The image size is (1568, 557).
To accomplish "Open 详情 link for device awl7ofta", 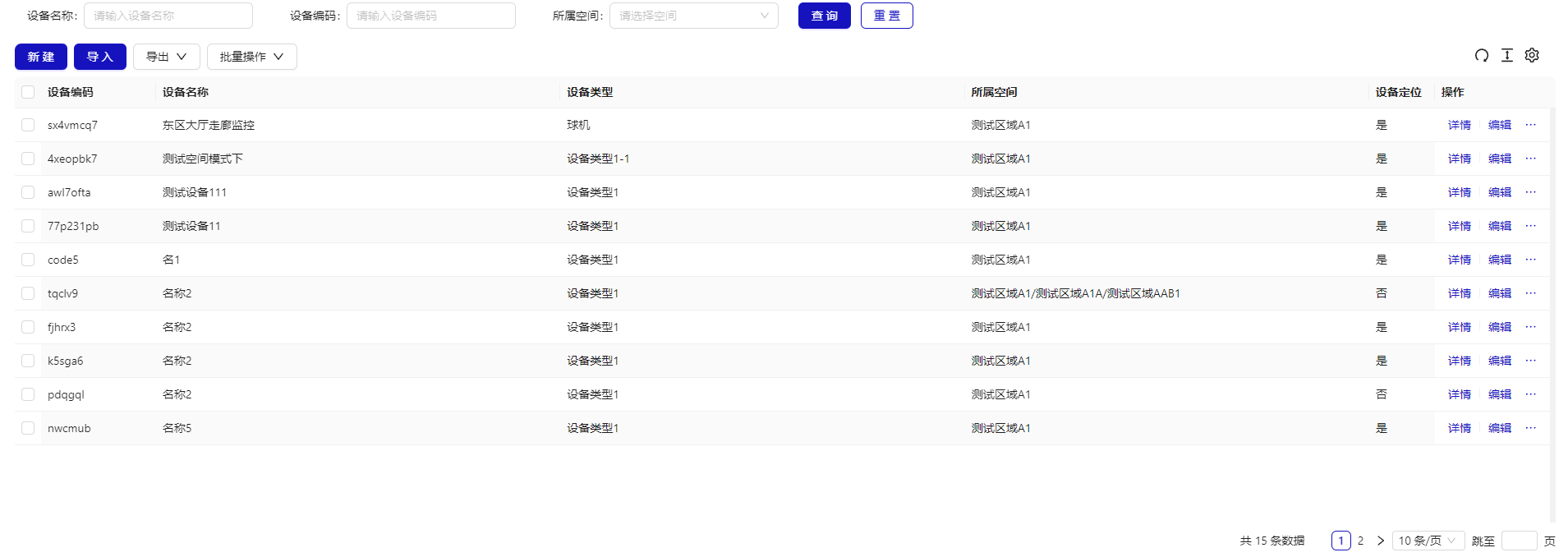I will [x=1459, y=192].
